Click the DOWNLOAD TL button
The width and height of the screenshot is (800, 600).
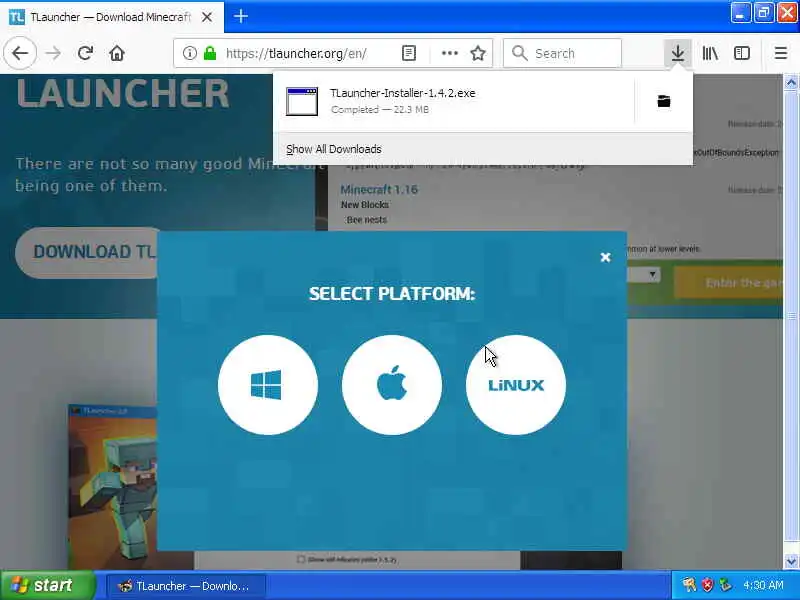click(88, 252)
